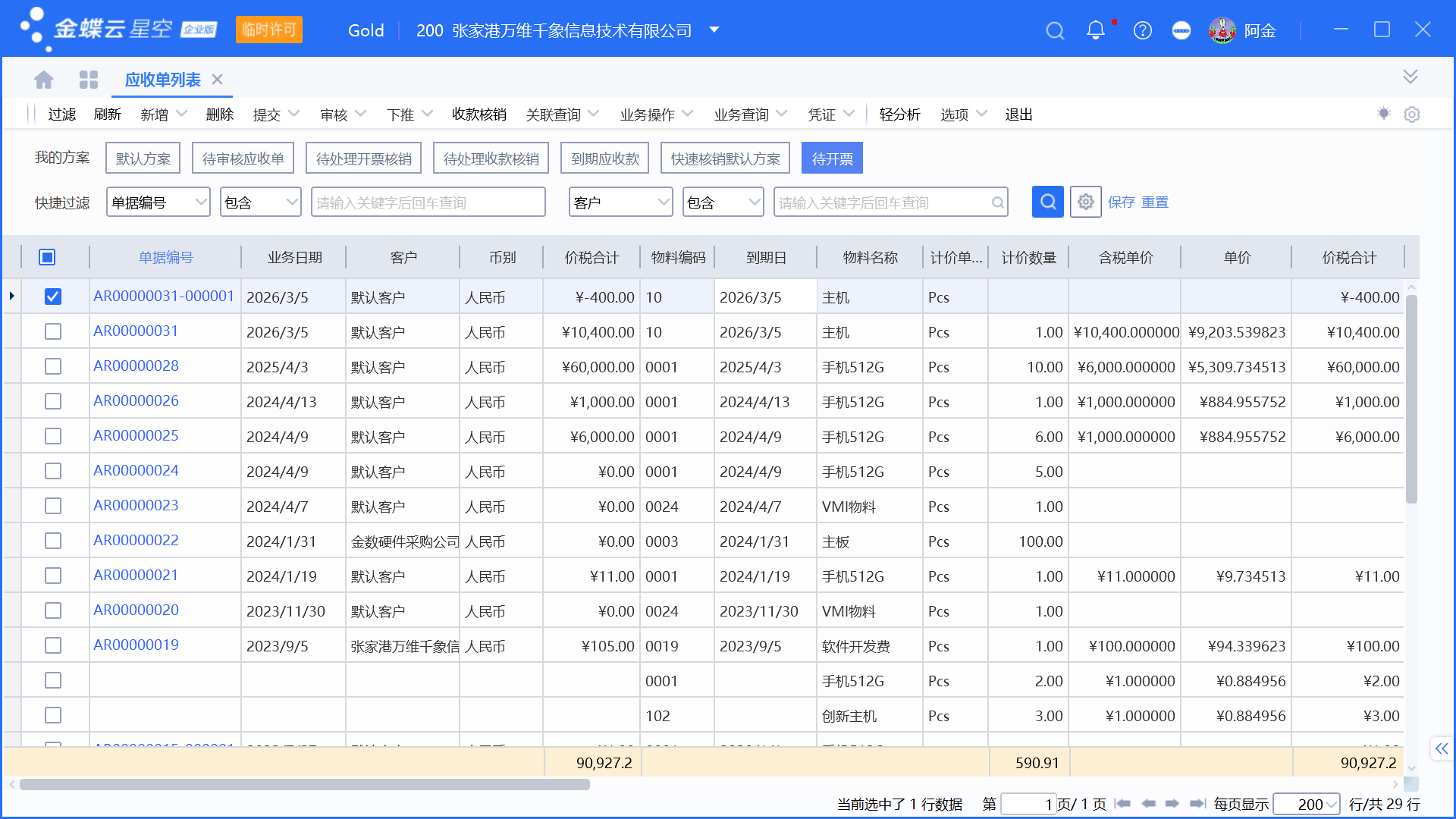The height and width of the screenshot is (819, 1456).
Task: Click the lightbulb icon near 轻分析
Action: (1384, 114)
